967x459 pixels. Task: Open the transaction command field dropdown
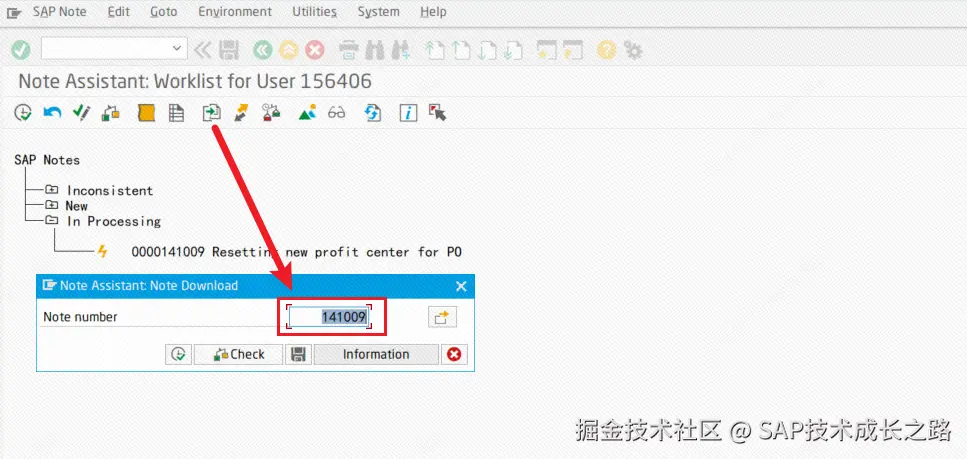[177, 48]
